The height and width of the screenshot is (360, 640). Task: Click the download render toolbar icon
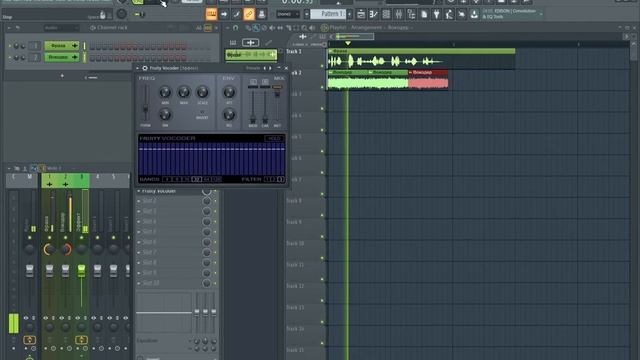coord(474,15)
